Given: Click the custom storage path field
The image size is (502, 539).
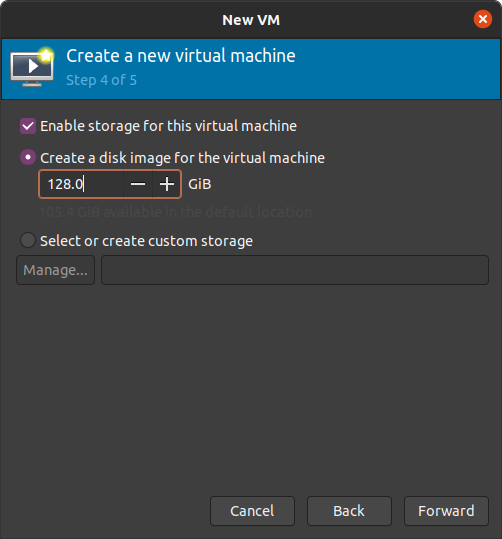Looking at the screenshot, I should [295, 270].
